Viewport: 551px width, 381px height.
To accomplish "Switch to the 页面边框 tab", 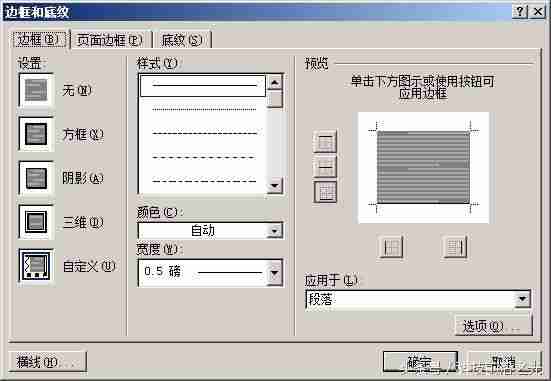I will (110, 40).
